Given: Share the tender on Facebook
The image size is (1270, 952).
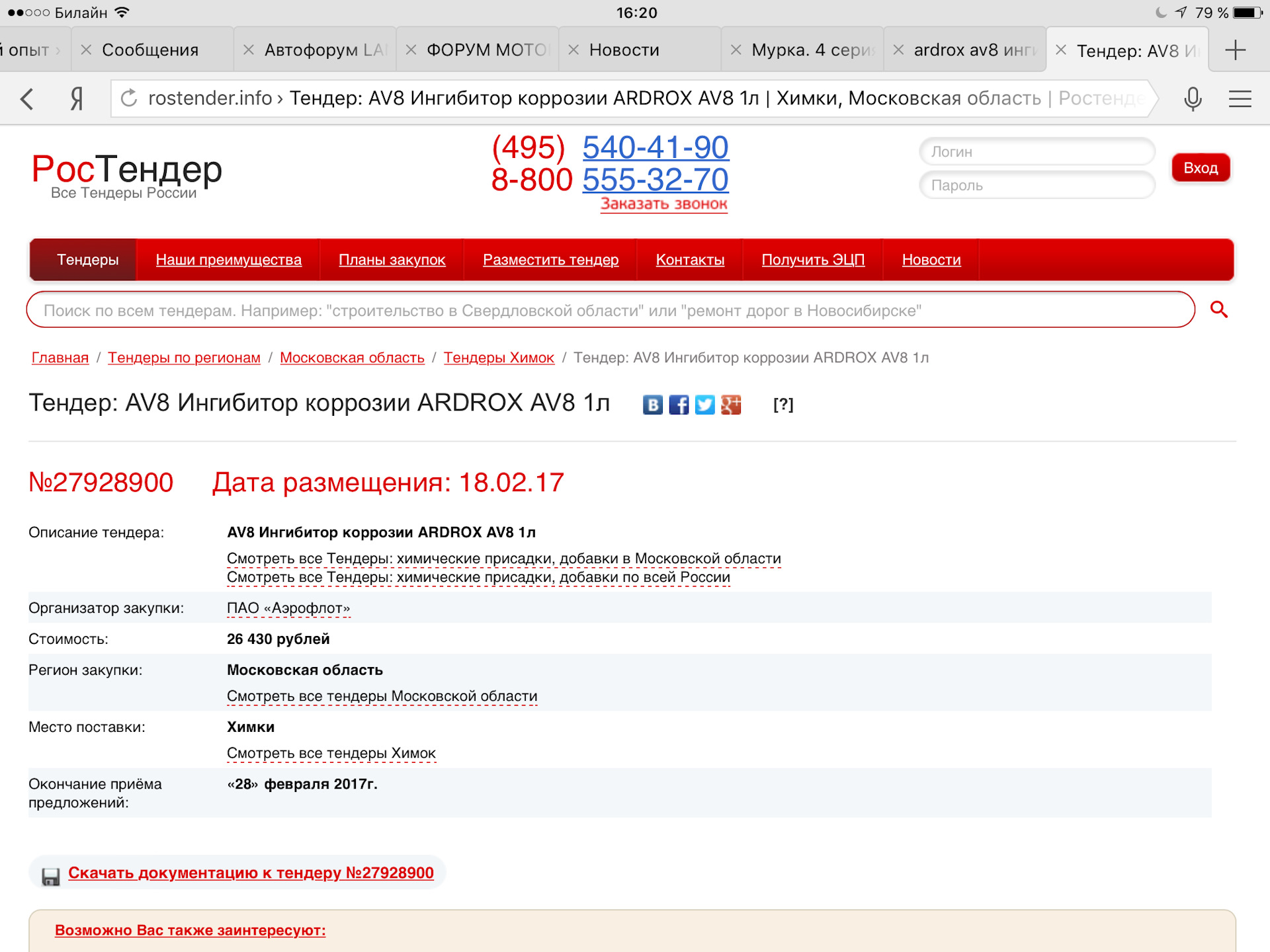Looking at the screenshot, I should [x=679, y=405].
